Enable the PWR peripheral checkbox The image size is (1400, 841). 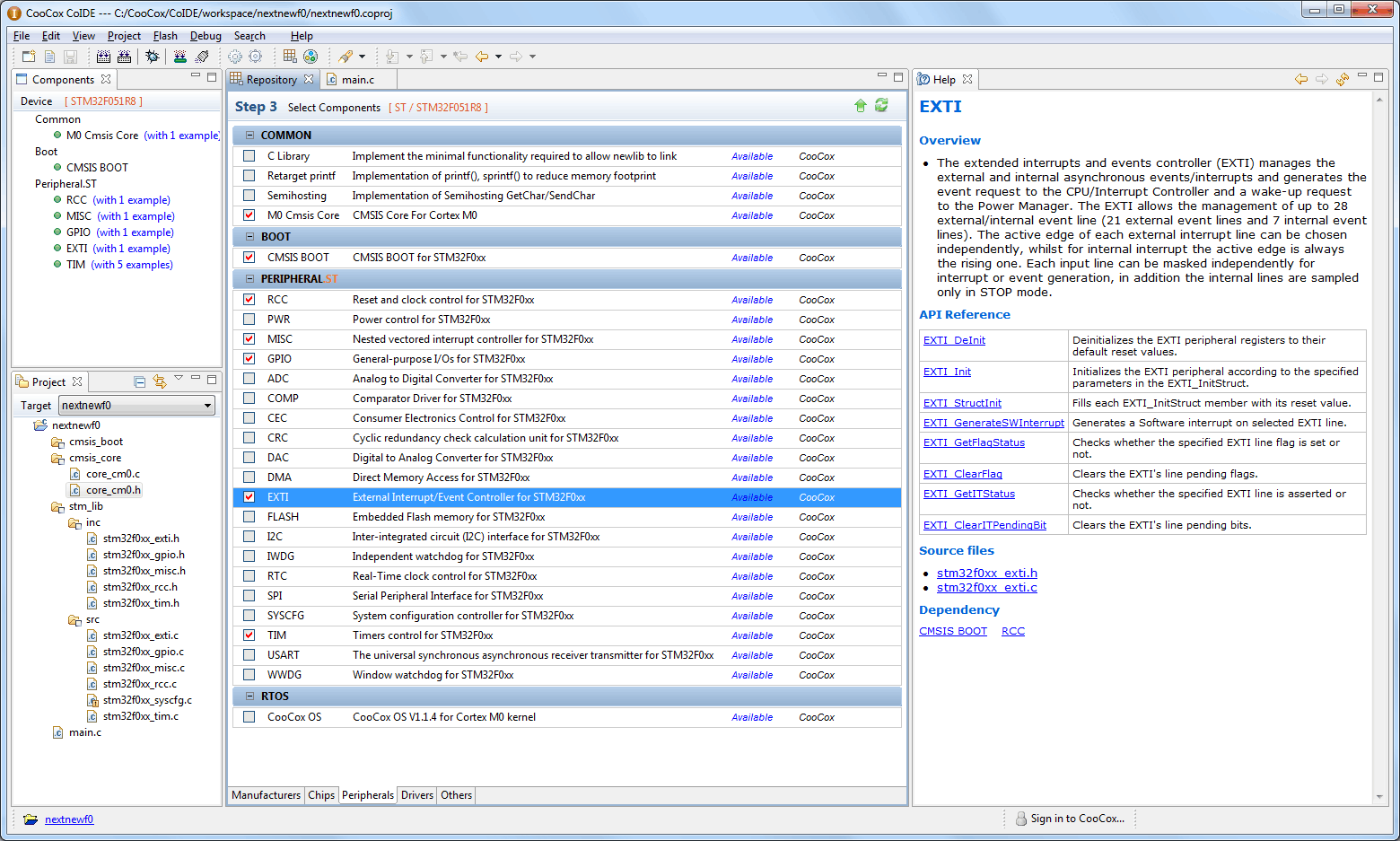[249, 320]
